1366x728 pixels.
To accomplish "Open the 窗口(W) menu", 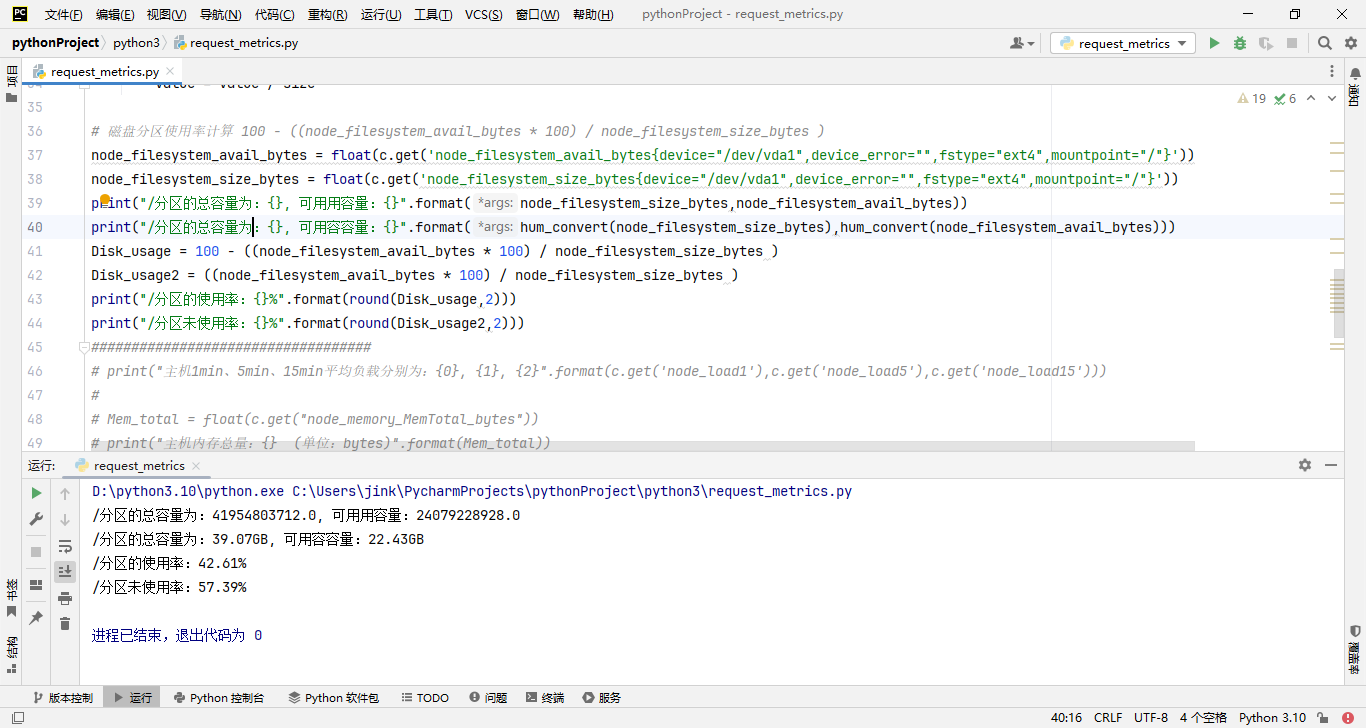I will [538, 15].
